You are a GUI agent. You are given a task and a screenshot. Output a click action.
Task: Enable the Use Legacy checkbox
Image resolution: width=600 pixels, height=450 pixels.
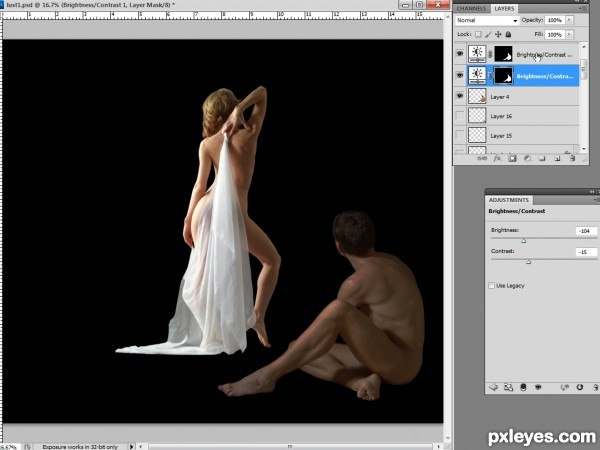pyautogui.click(x=491, y=285)
